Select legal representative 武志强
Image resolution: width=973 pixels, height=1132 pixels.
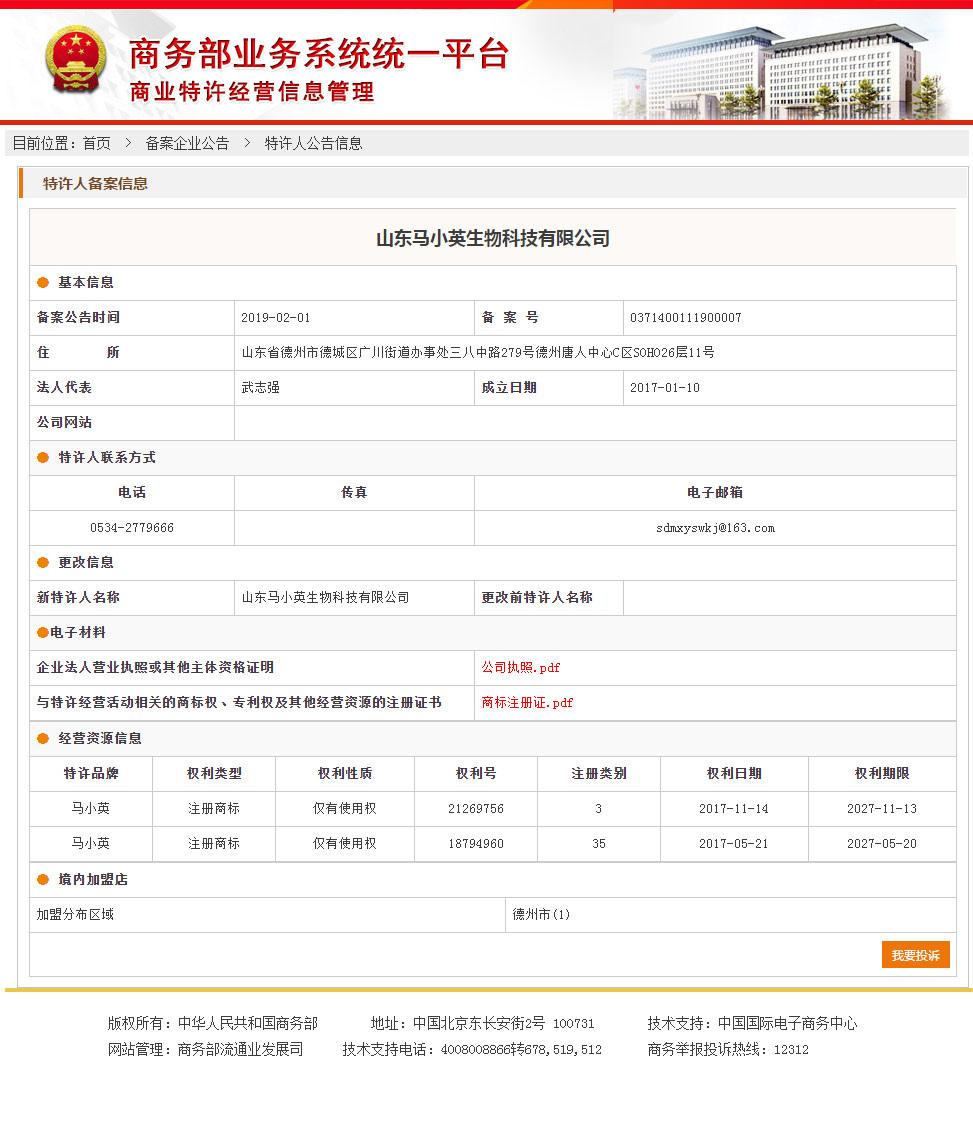pos(261,388)
